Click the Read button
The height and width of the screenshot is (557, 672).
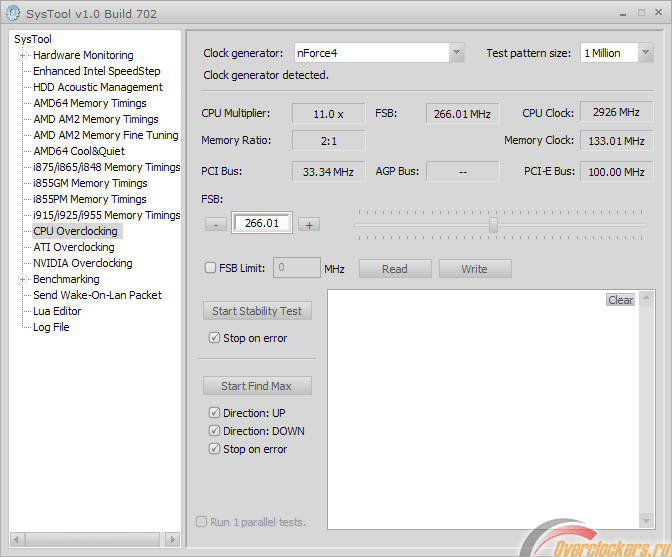pyautogui.click(x=395, y=269)
